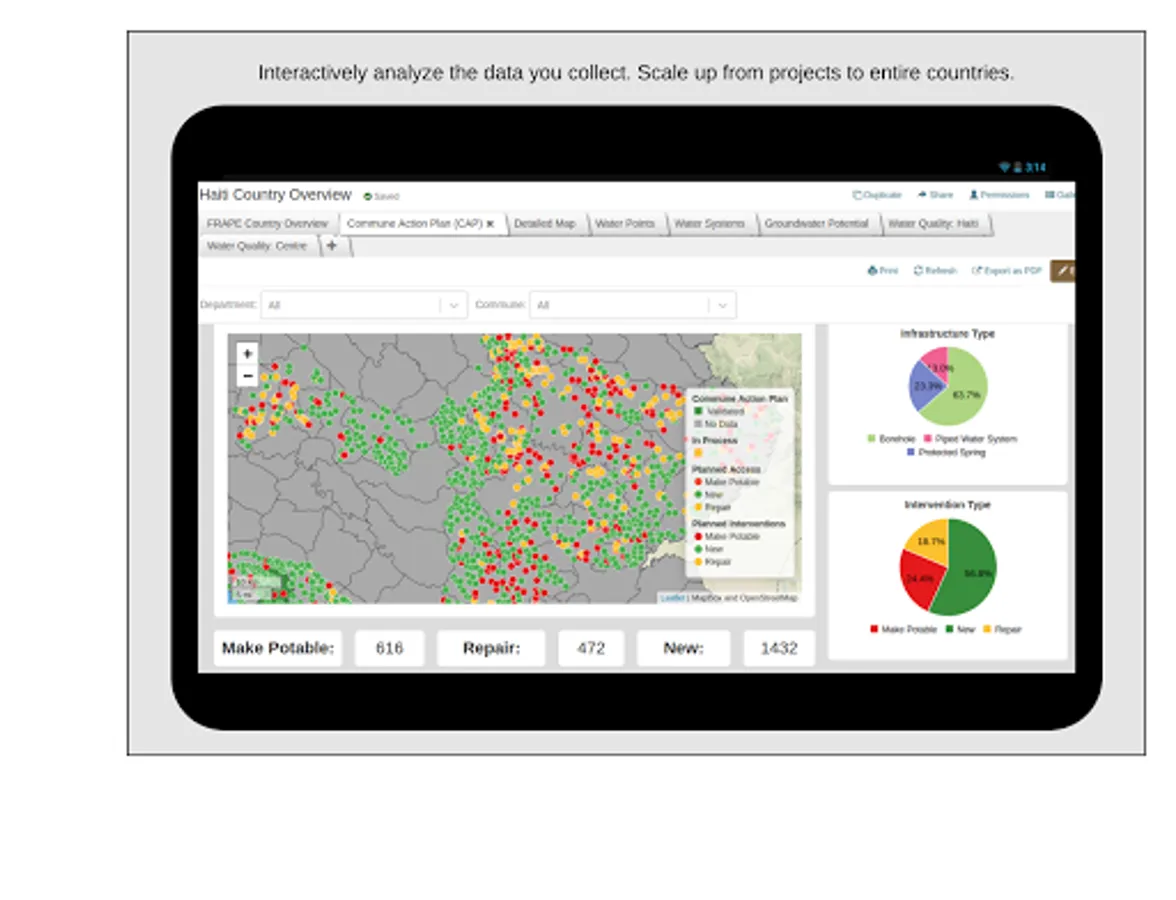
Task: Click the green Saved indicator
Action: pos(381,196)
